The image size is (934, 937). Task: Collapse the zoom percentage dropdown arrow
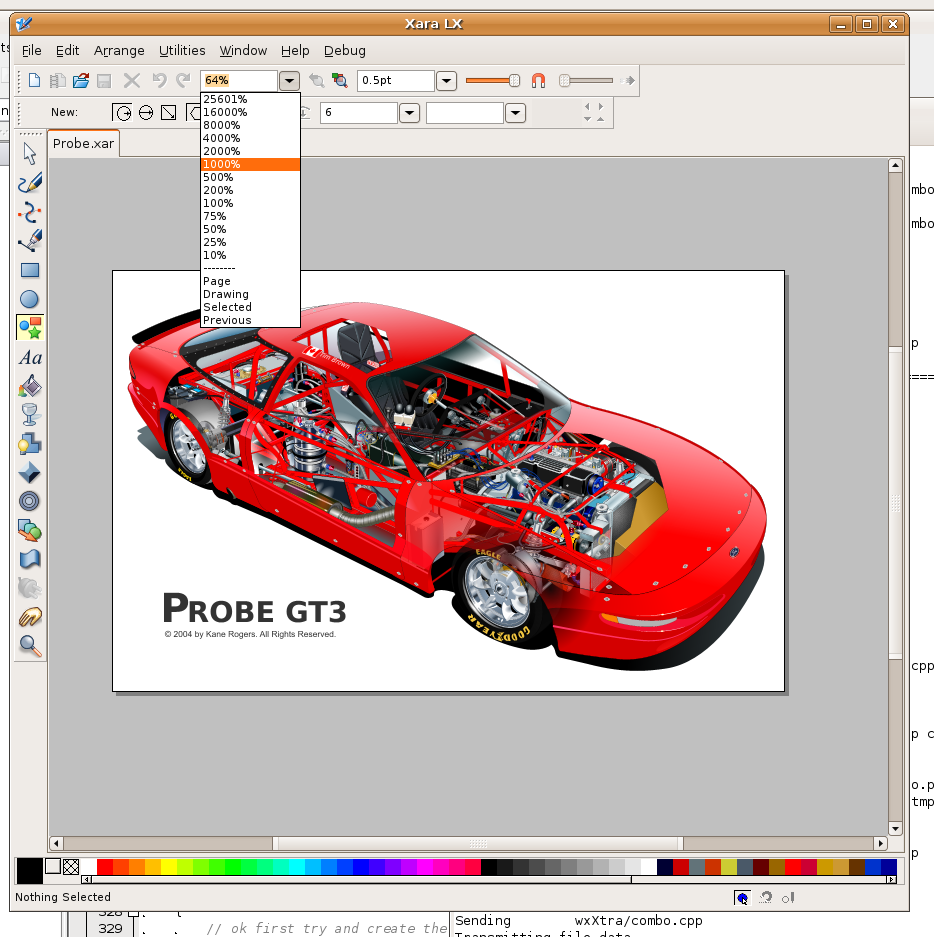[289, 81]
